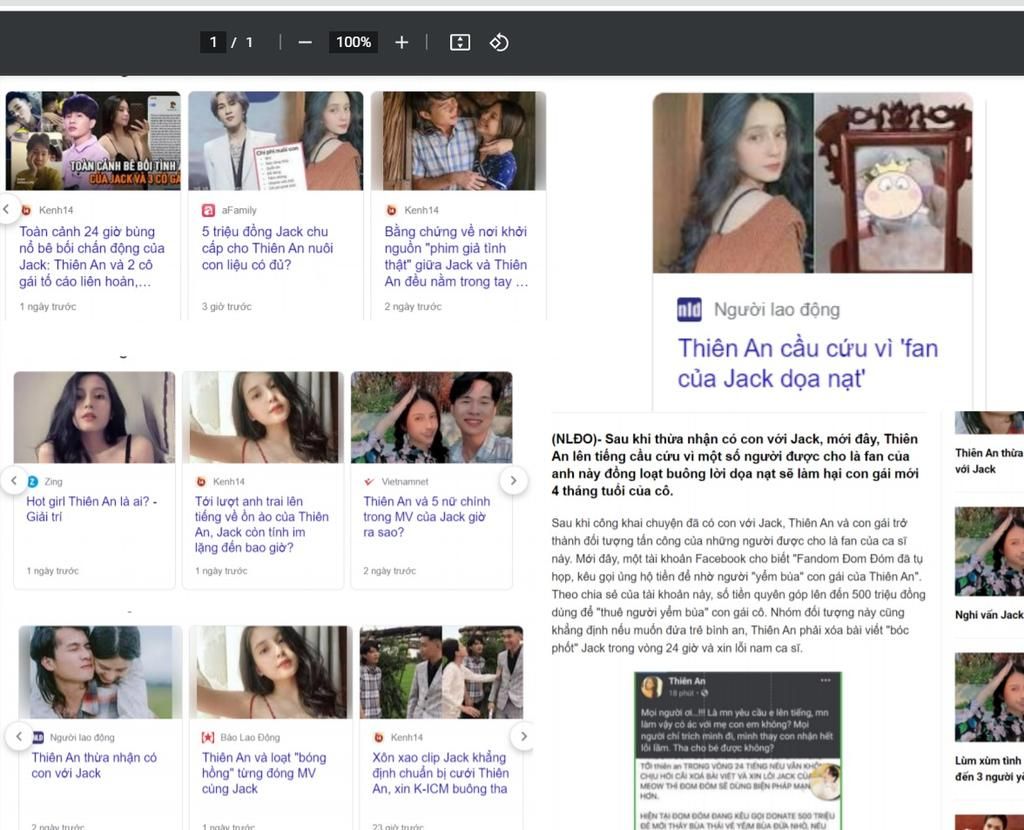Click left carousel arrow in first news row
Viewport: 1024px width, 830px height.
click(7, 209)
